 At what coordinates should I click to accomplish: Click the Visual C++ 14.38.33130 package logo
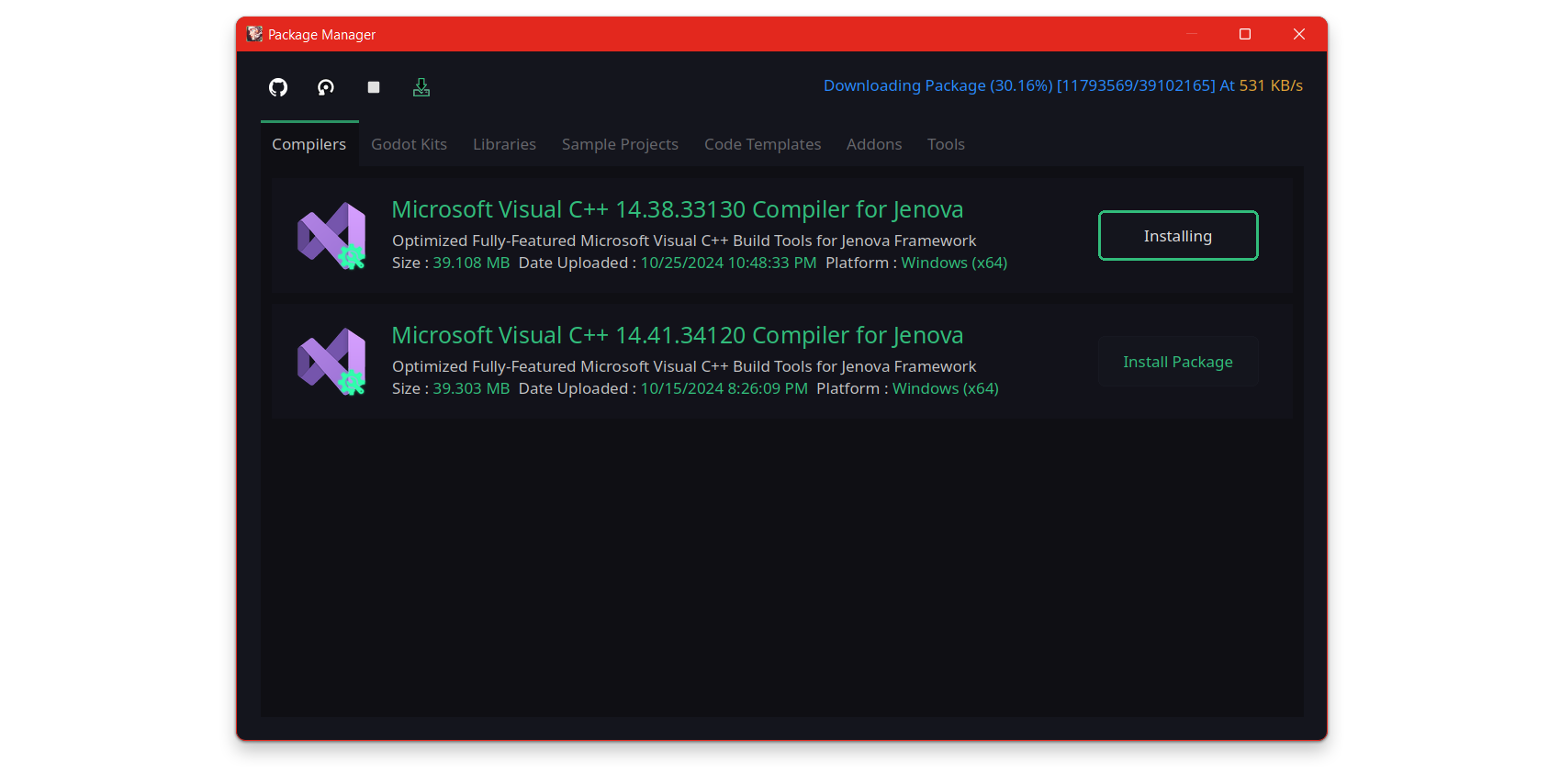click(332, 236)
